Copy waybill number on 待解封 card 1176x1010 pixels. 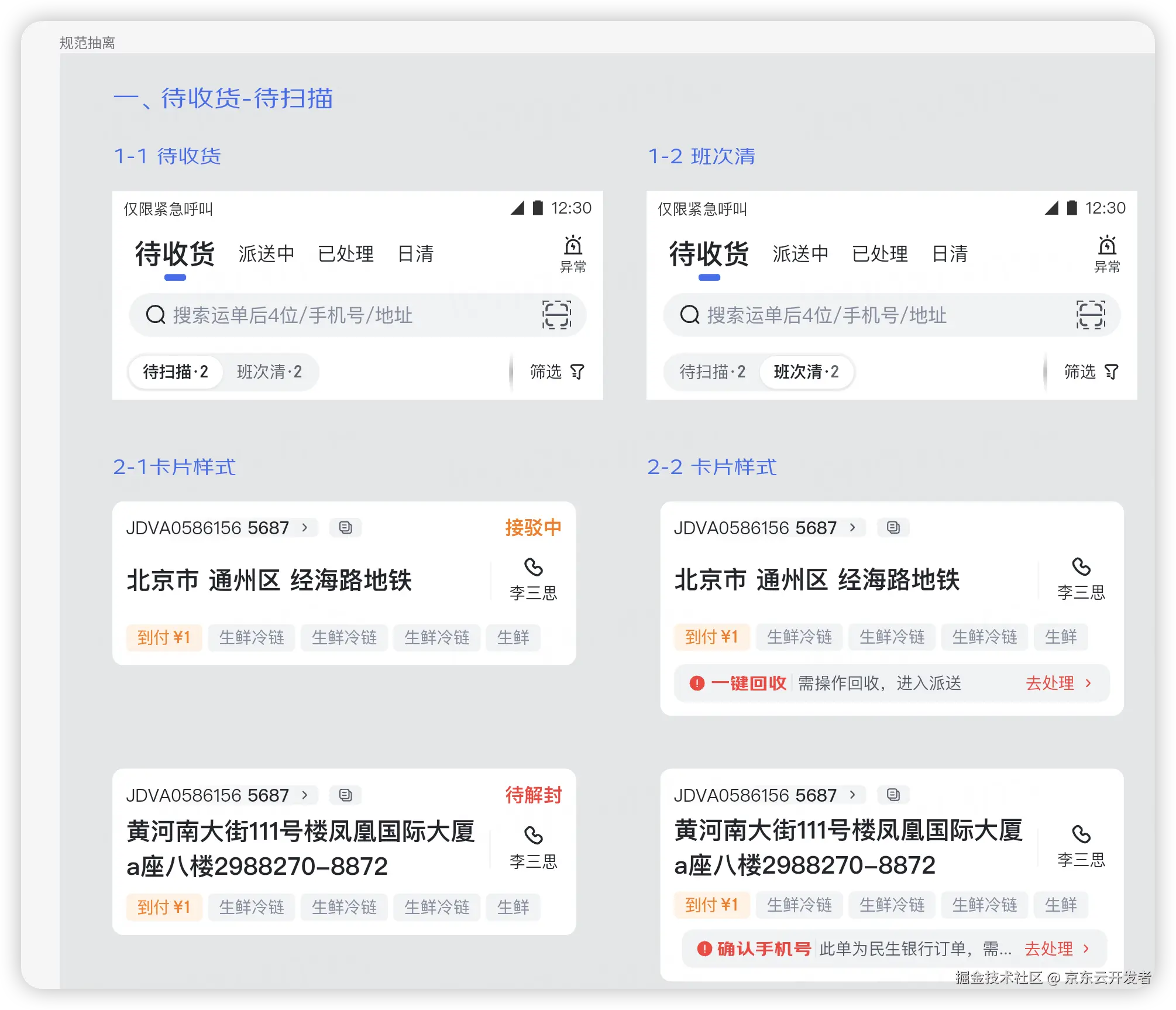[x=345, y=795]
